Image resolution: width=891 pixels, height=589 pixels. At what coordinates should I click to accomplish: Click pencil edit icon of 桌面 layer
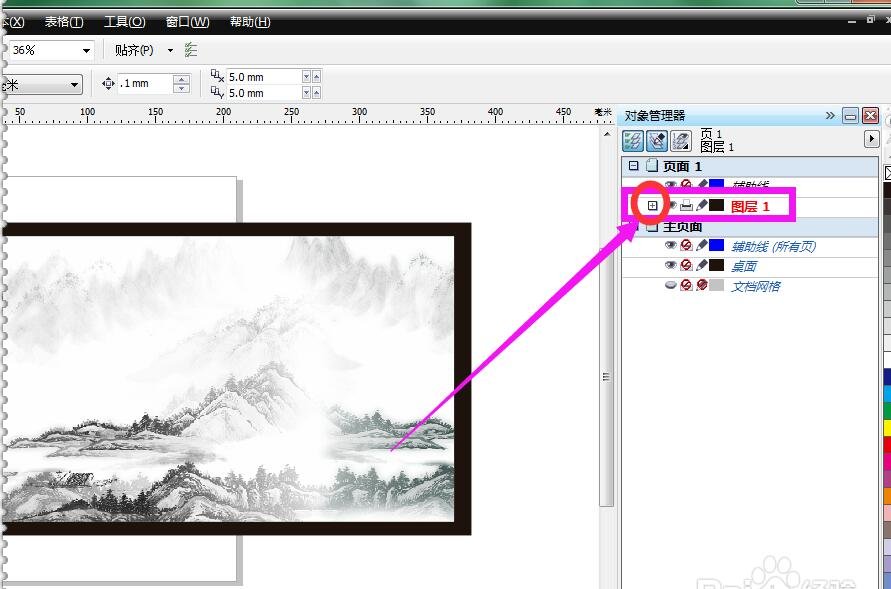pos(702,266)
